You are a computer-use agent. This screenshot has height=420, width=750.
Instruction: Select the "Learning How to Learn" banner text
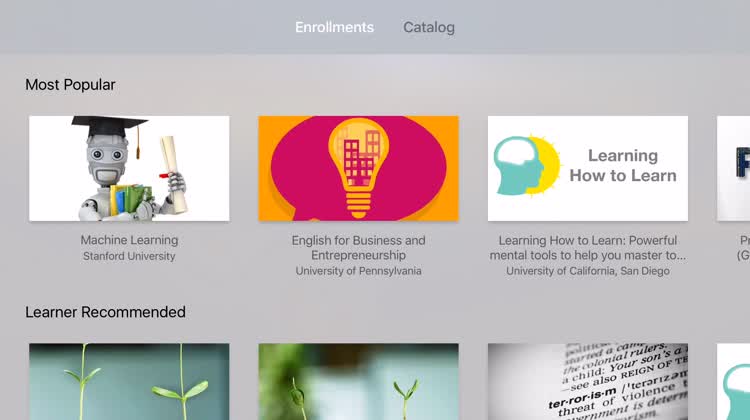[622, 166]
